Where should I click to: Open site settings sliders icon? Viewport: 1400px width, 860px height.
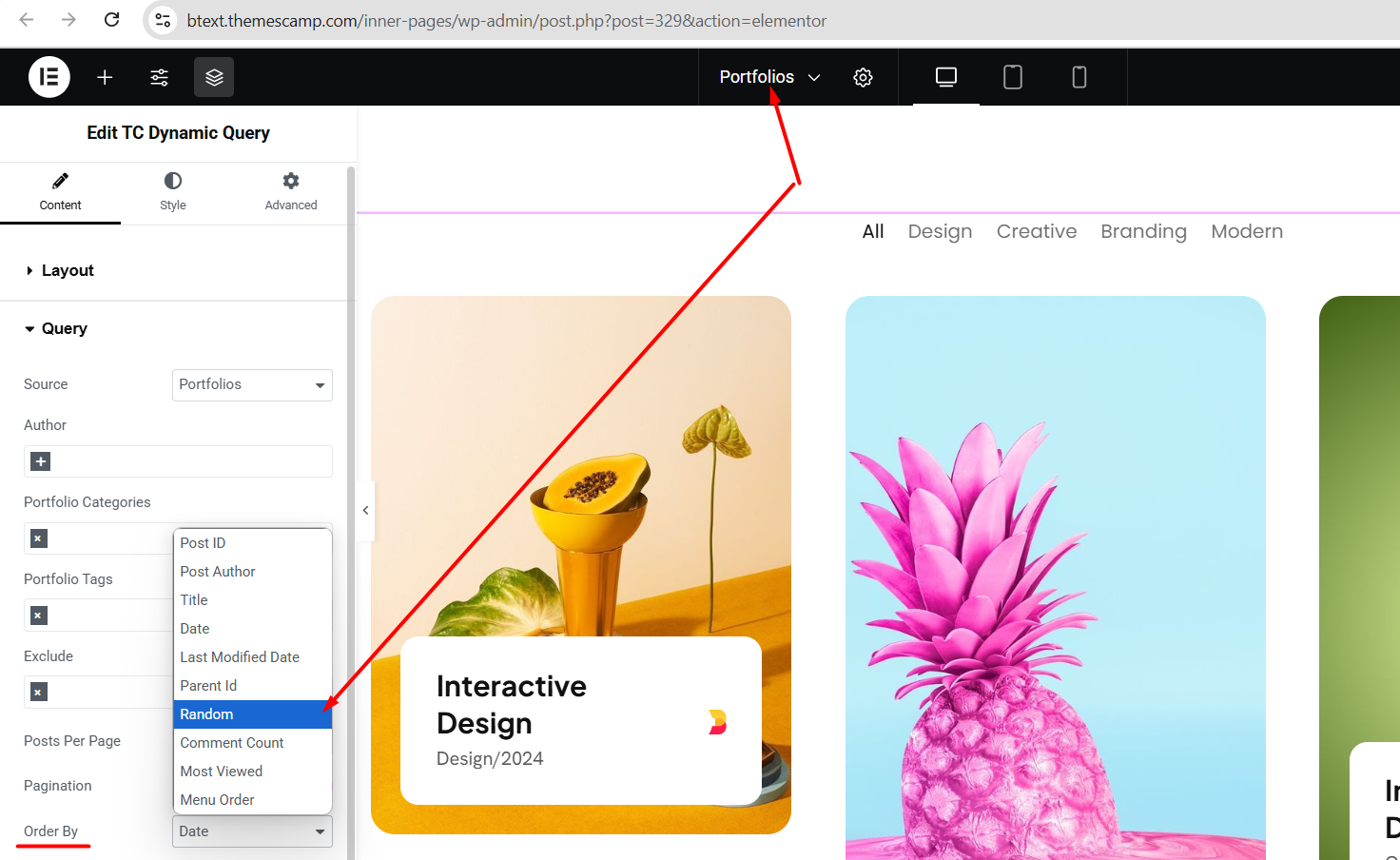[x=160, y=77]
